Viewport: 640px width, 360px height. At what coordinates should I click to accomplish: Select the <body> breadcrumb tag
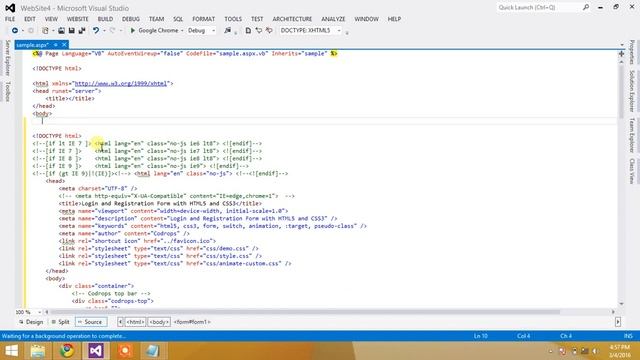[159, 322]
